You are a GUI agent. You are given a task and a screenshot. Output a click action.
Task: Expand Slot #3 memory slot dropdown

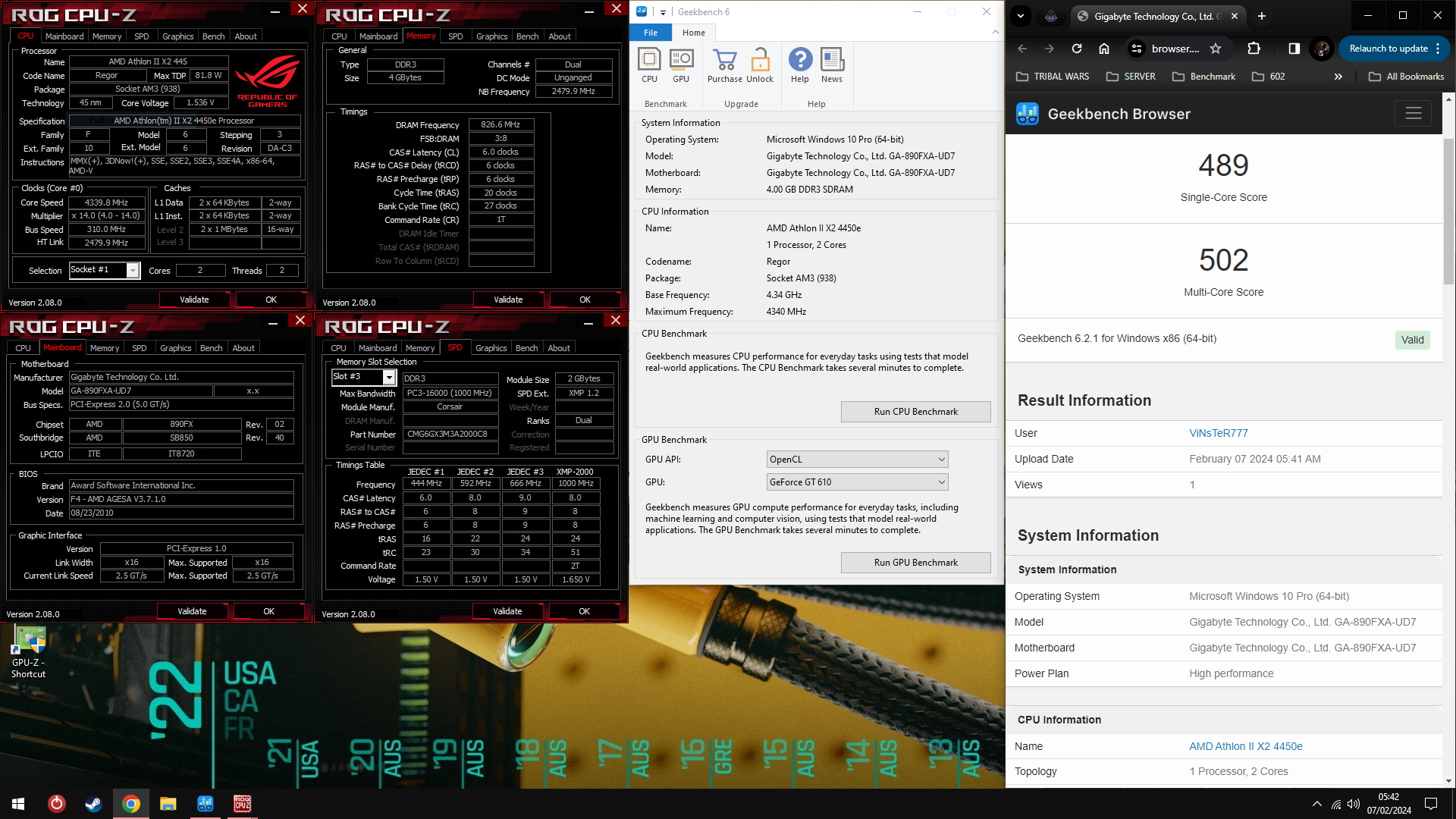(389, 377)
